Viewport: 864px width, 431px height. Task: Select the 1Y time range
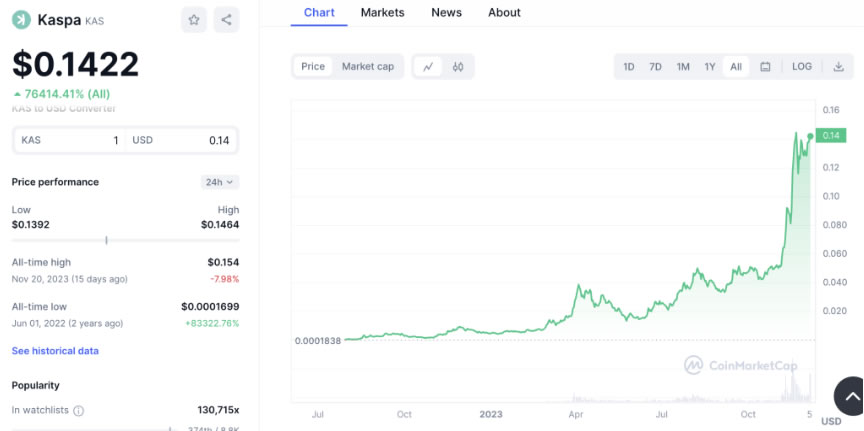click(710, 67)
